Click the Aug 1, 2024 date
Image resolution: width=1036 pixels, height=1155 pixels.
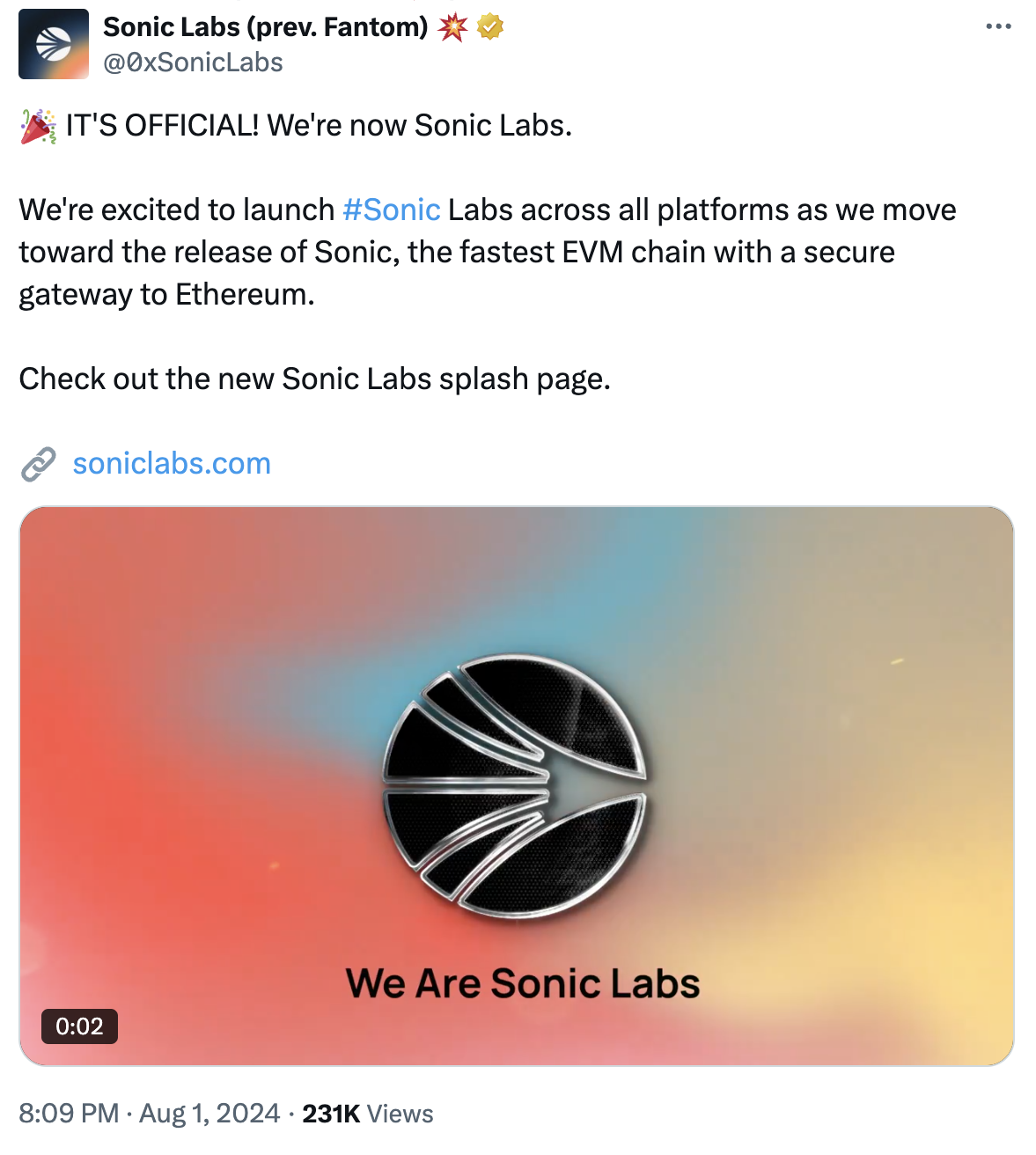point(209,1114)
